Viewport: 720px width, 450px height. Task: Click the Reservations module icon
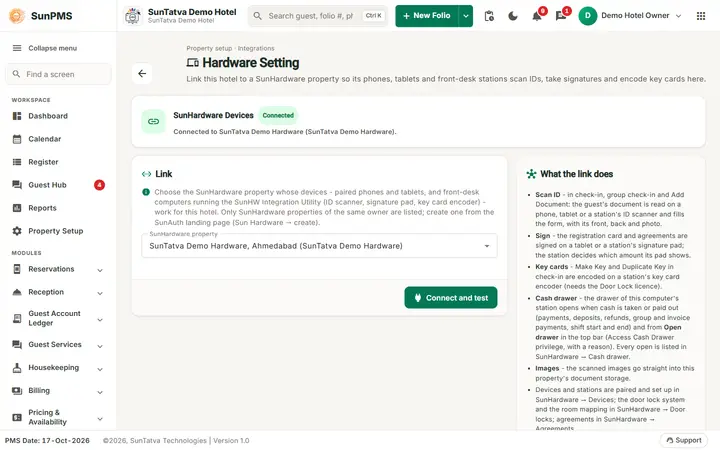(17, 269)
